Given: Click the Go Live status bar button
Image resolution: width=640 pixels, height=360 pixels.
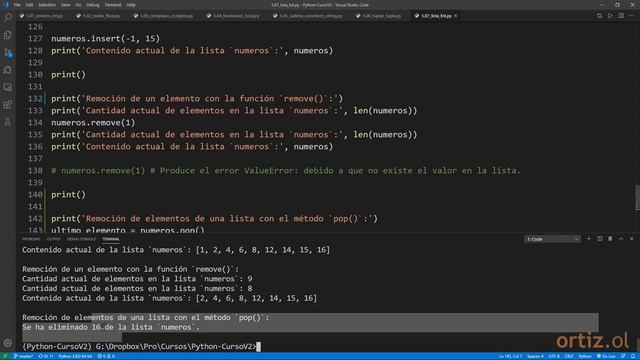Looking at the screenshot, I should coord(606,356).
